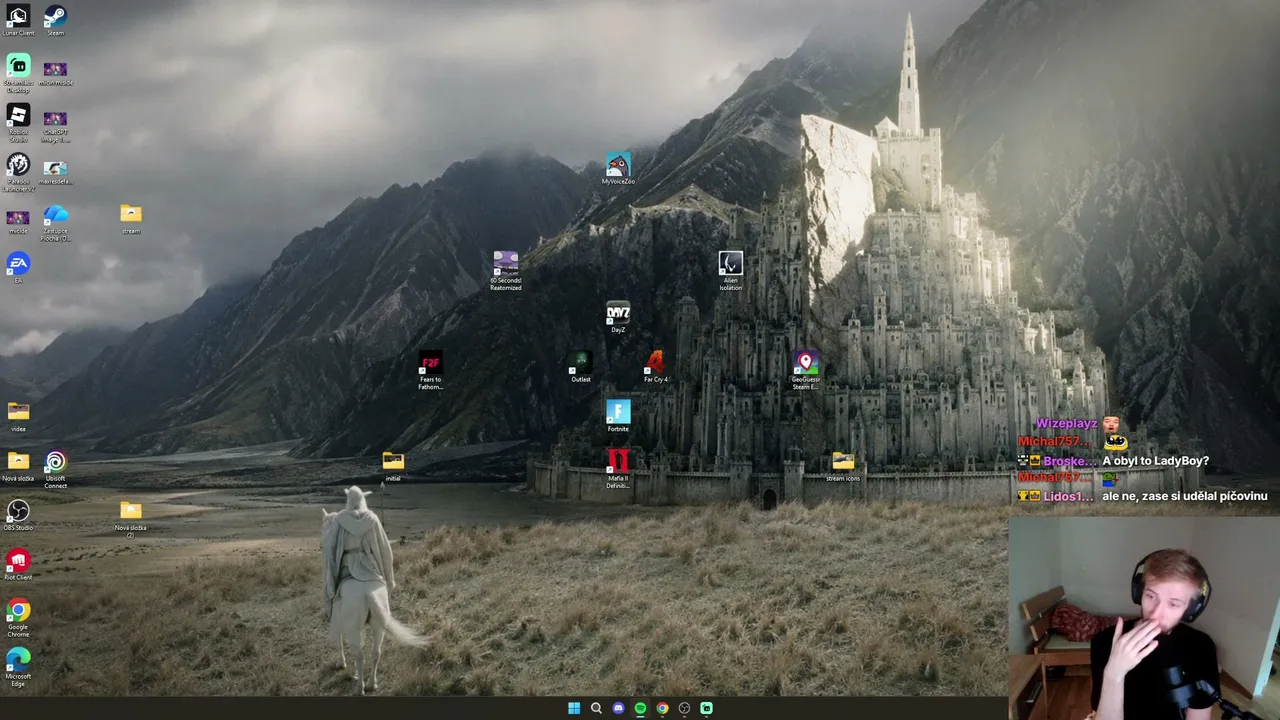Viewport: 1280px width, 720px height.
Task: Select the Roblox Studio desktop icon
Action: click(18, 123)
